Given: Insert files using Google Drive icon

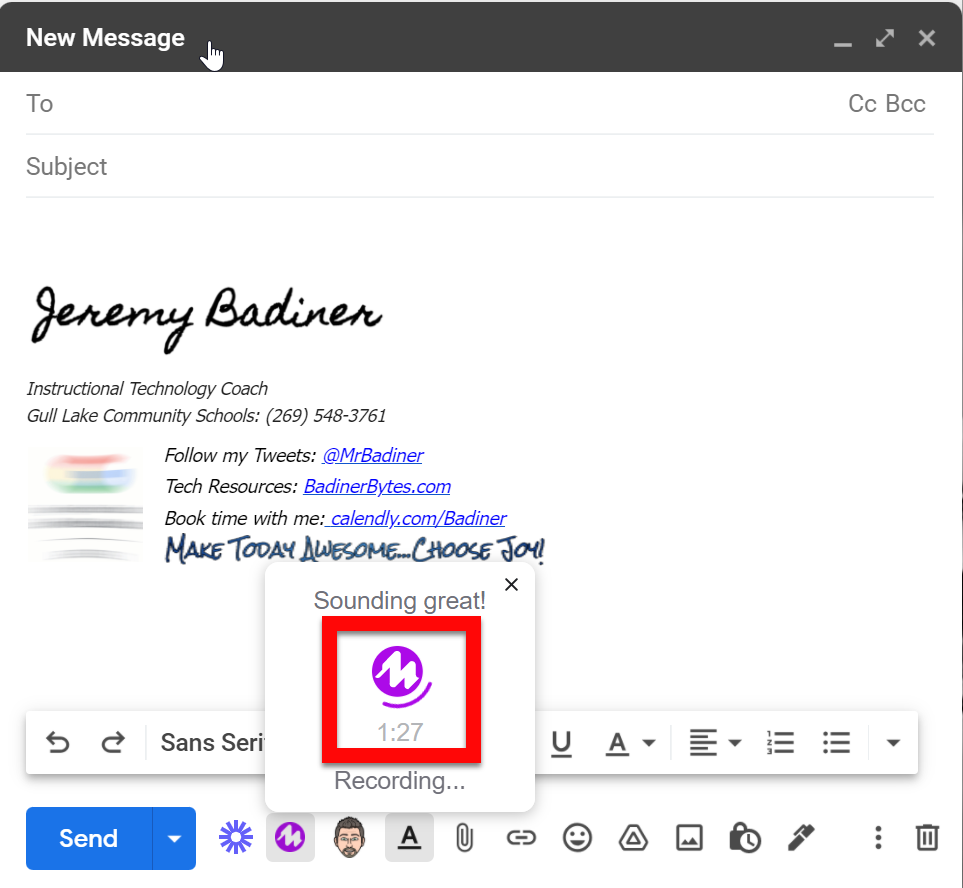Looking at the screenshot, I should click(633, 838).
